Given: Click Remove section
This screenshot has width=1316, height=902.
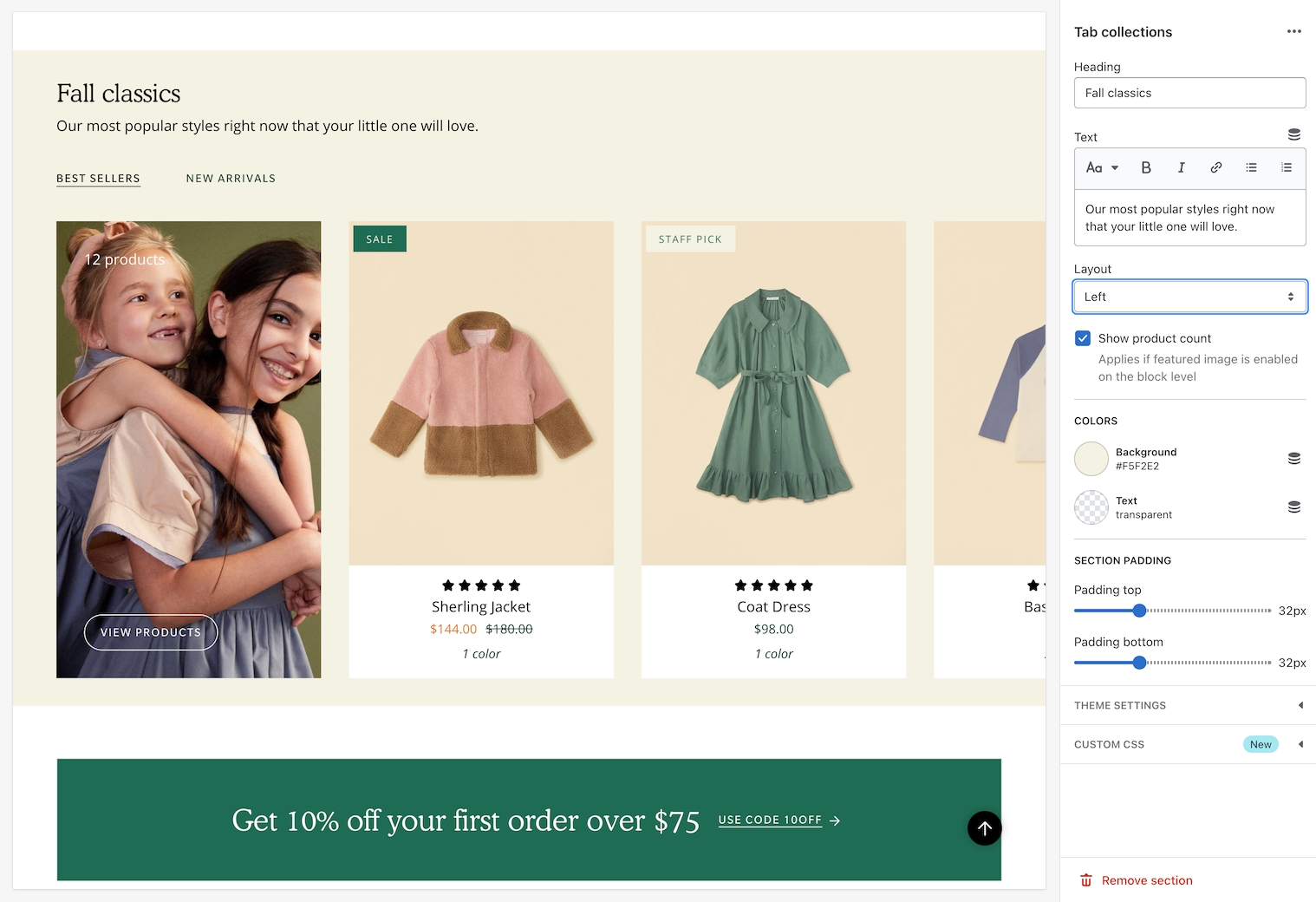Looking at the screenshot, I should pos(1146,880).
